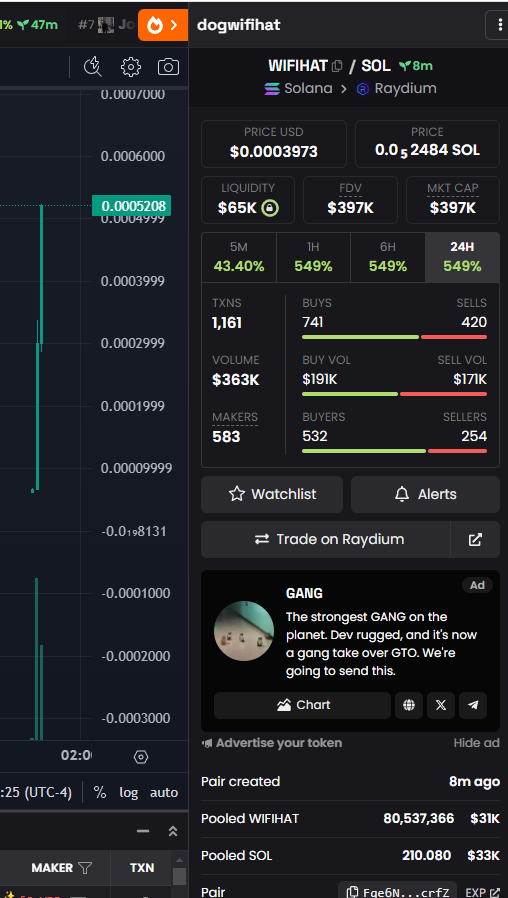Select the 5M timeframe tab
Screen dimensions: 508x898
(239, 257)
